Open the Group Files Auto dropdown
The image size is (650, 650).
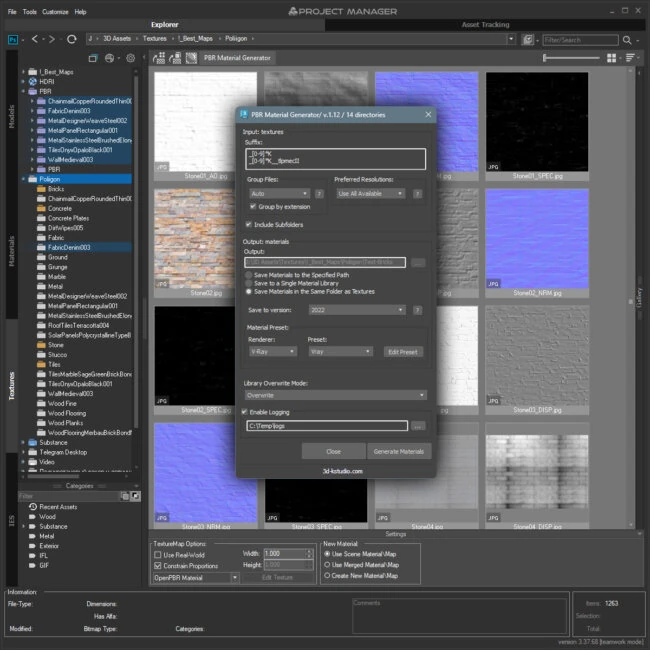(x=279, y=194)
